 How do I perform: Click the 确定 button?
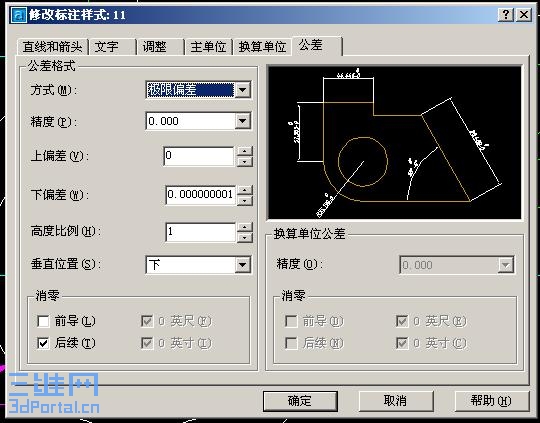(300, 401)
